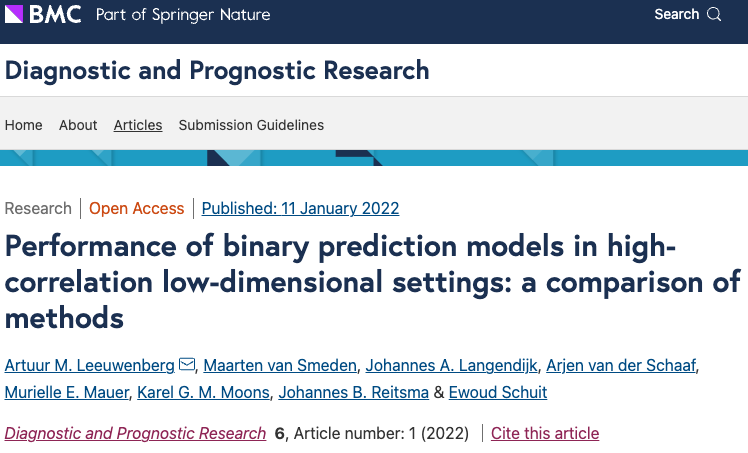Image resolution: width=748 pixels, height=453 pixels.
Task: Click author Ewoud Schuit's name
Action: click(x=497, y=392)
